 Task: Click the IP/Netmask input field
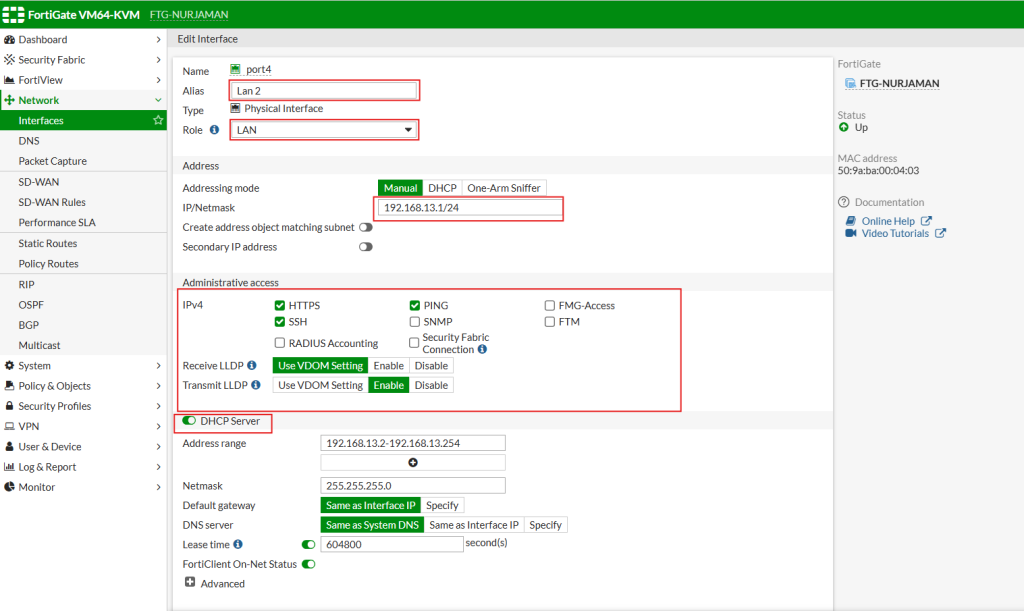(x=468, y=208)
